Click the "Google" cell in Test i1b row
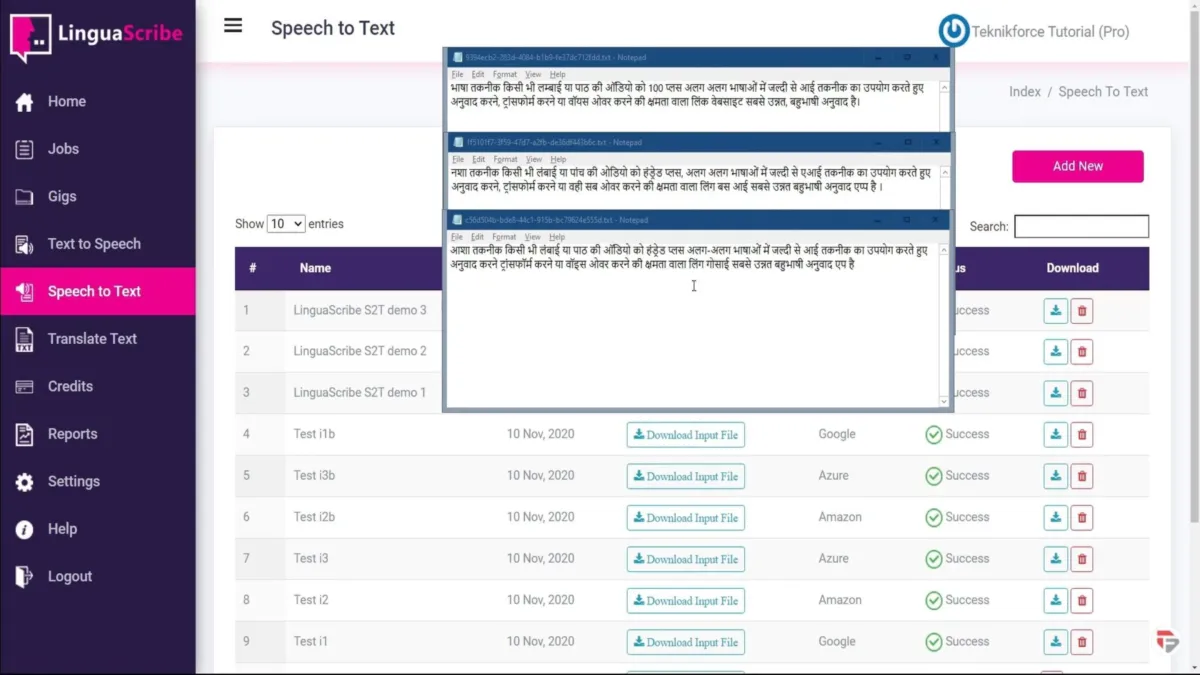The image size is (1200, 675). pos(837,434)
